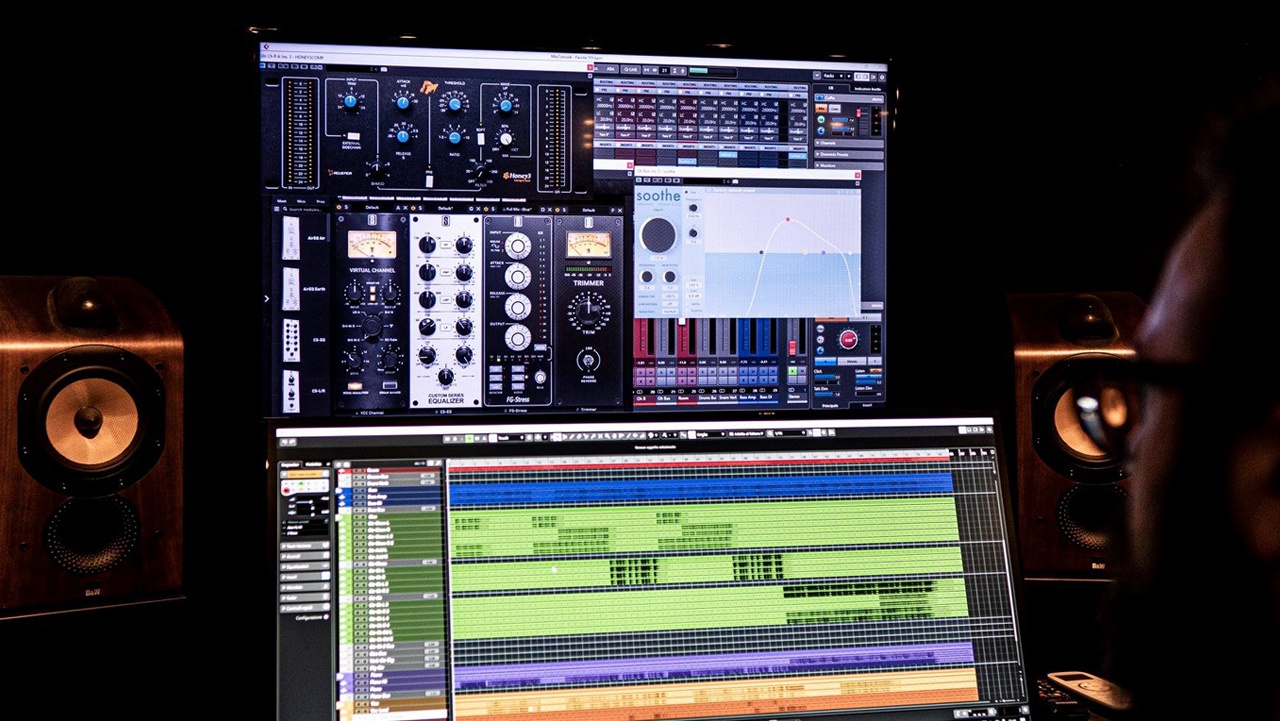Select the CS-EQ module thumbnail in browser
This screenshot has width=1280, height=721.
pos(290,340)
